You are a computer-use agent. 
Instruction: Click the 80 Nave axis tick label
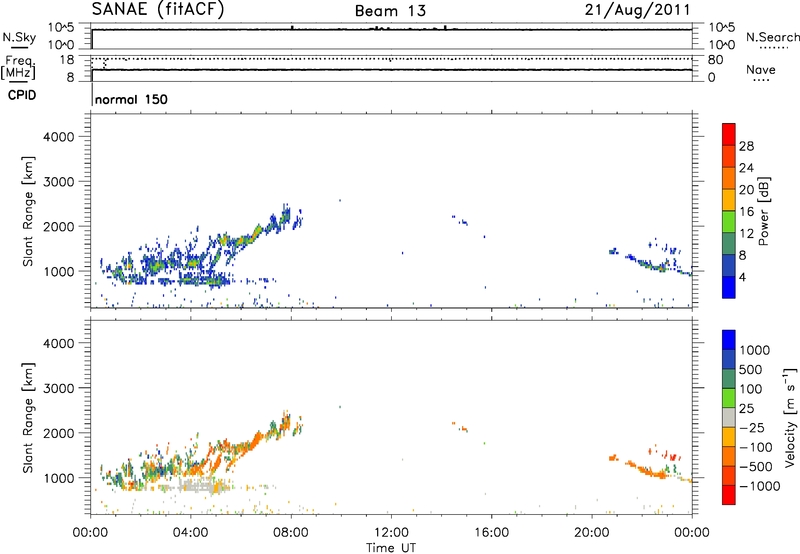pyautogui.click(x=716, y=60)
